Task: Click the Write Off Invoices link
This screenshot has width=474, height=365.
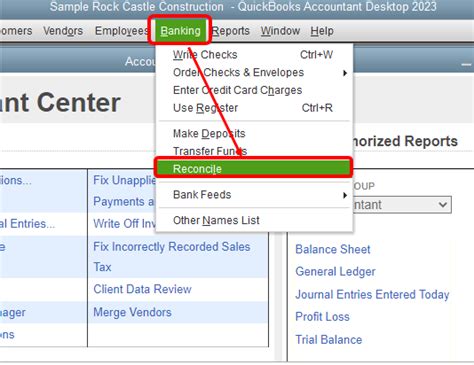Action: coord(124,223)
